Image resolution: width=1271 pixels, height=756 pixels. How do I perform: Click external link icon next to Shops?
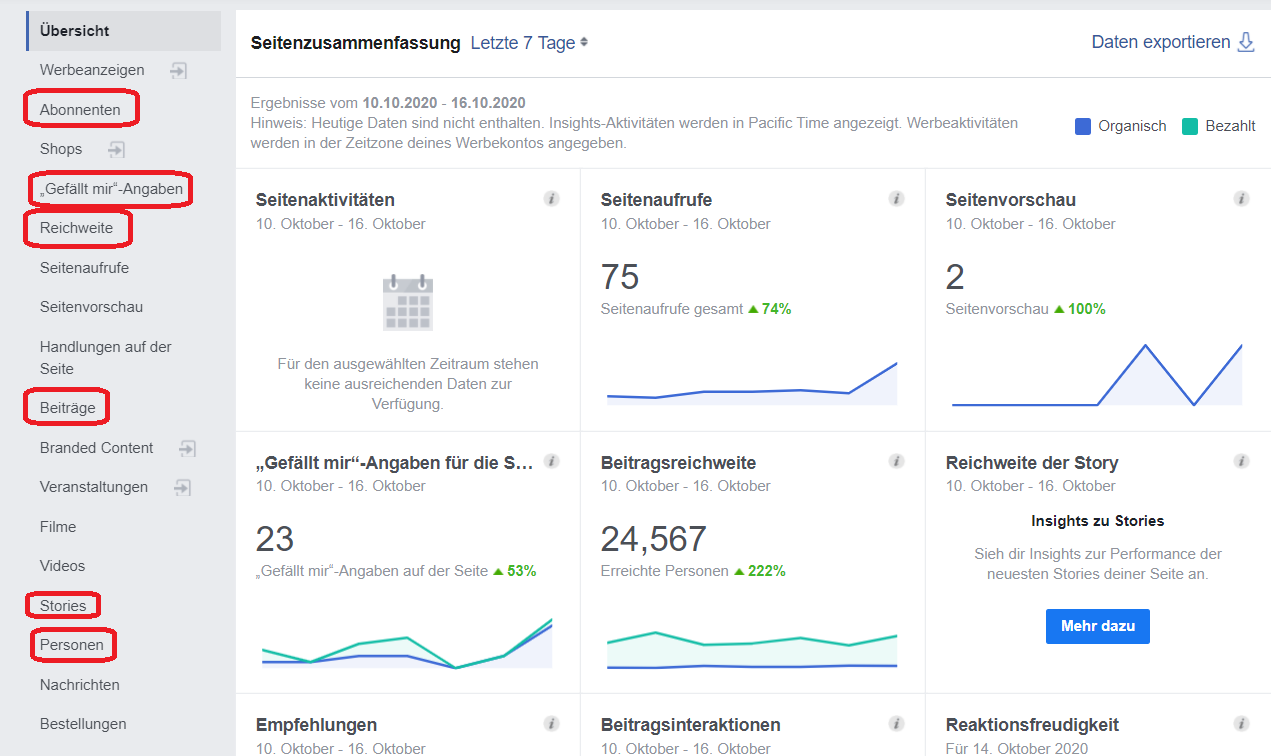point(117,149)
